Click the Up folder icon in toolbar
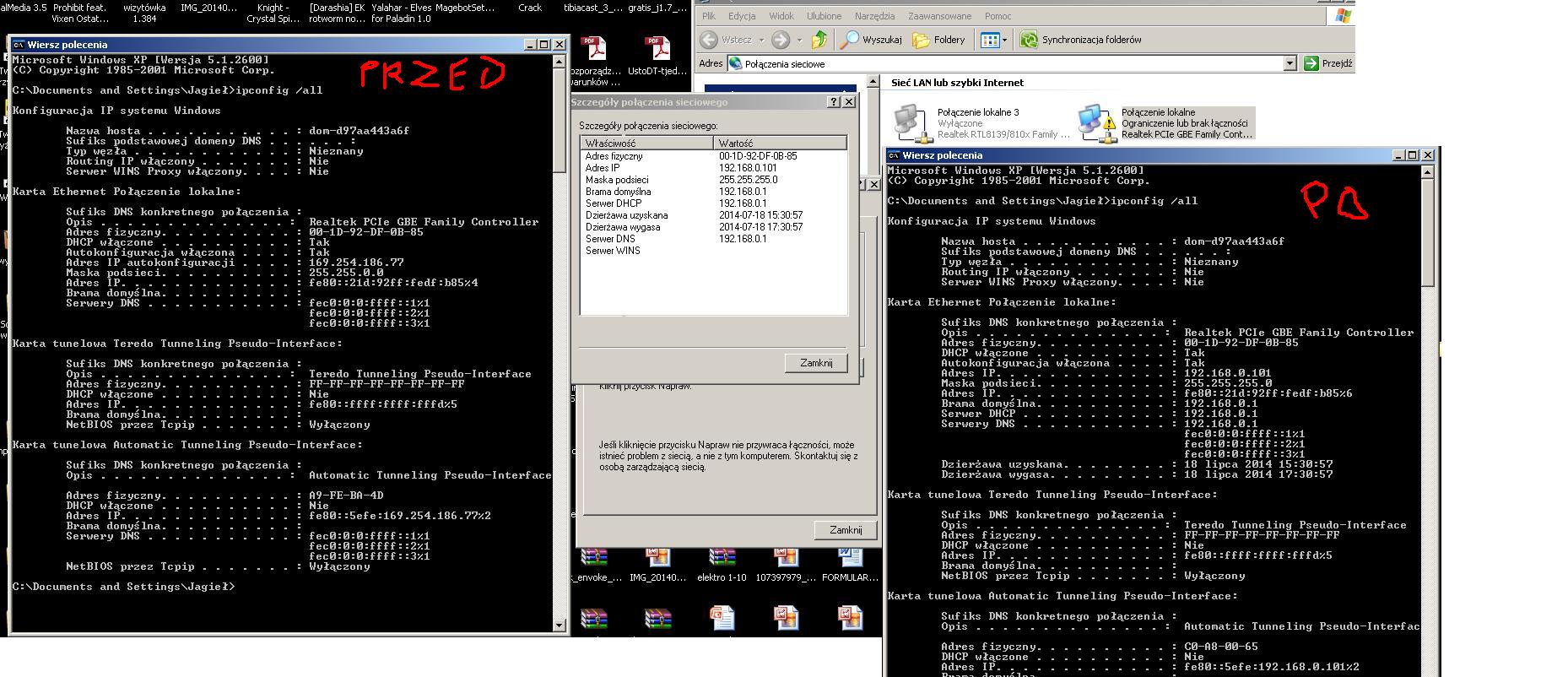This screenshot has width=1568, height=677. click(x=819, y=40)
